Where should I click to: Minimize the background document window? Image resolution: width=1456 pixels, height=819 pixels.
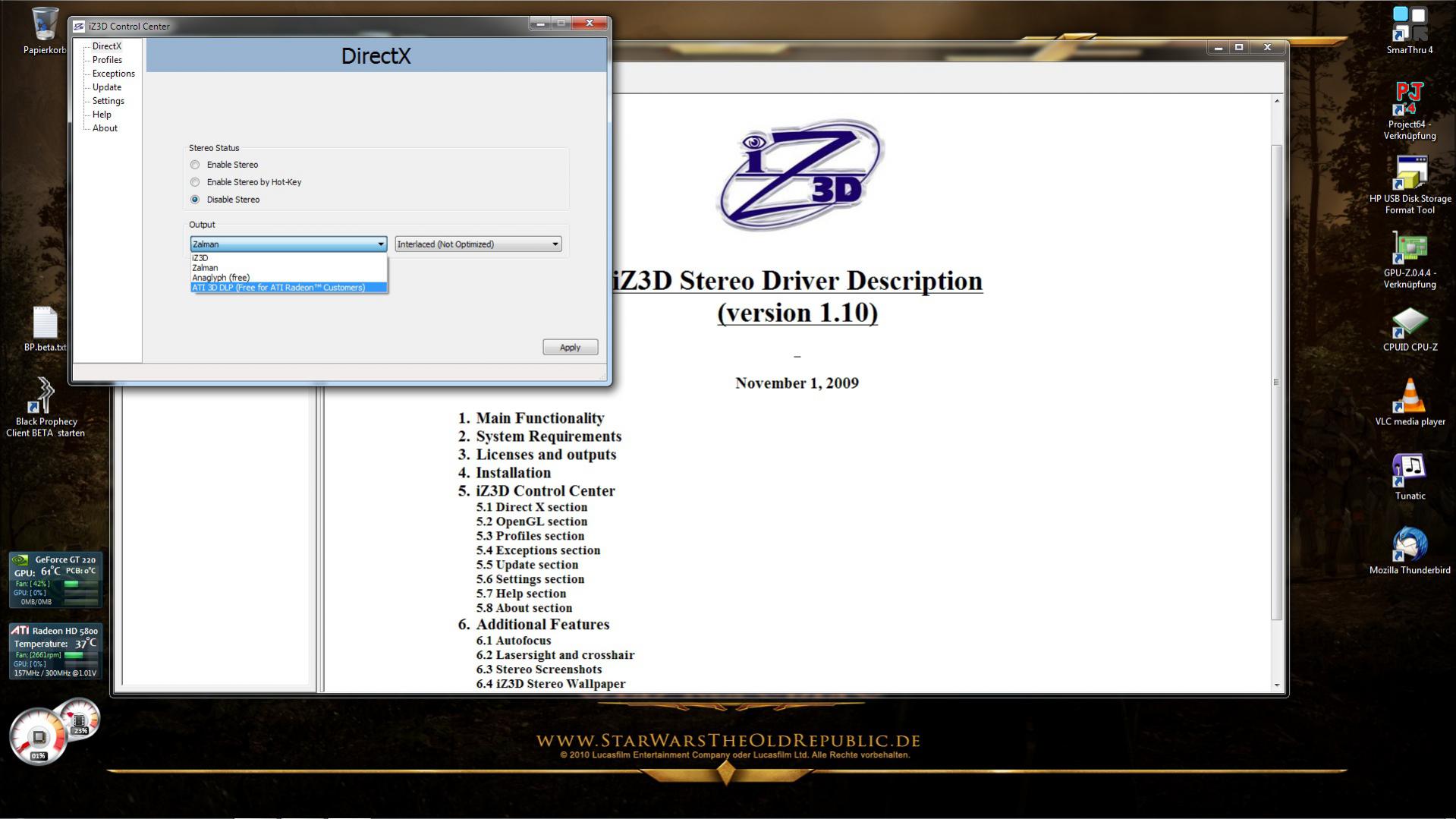click(x=1218, y=47)
